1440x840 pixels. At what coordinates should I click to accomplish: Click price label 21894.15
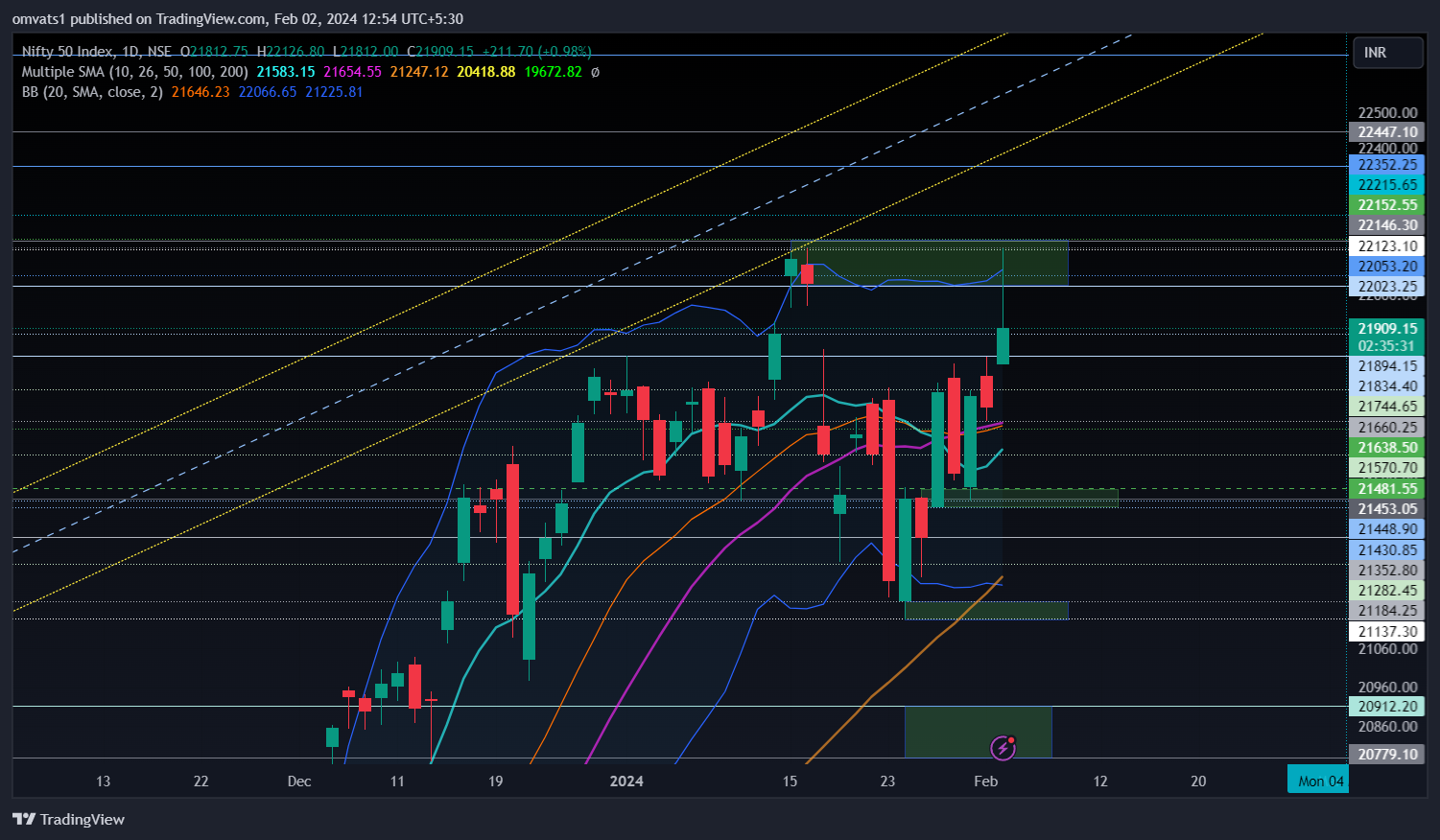[x=1387, y=366]
